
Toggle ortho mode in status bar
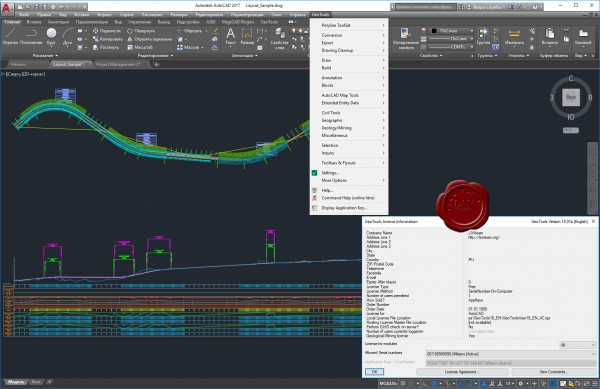[x=425, y=383]
